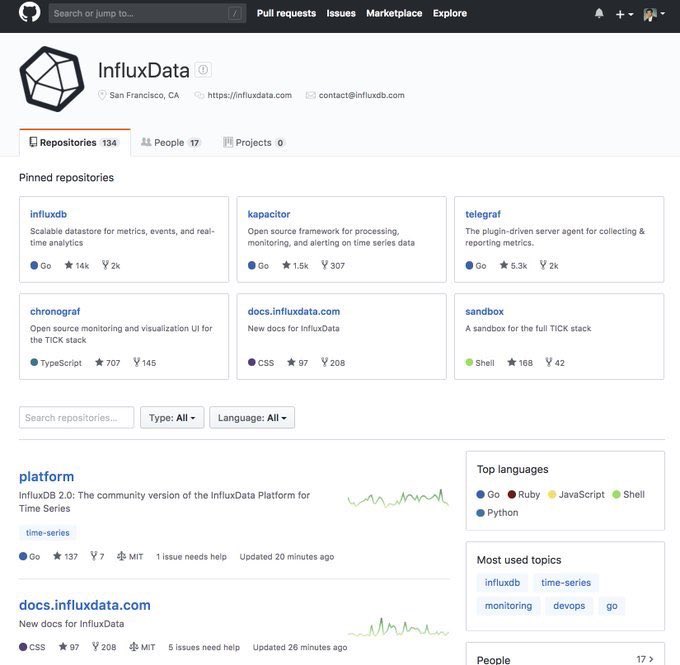Switch to the Projects 0 tab

pos(254,142)
